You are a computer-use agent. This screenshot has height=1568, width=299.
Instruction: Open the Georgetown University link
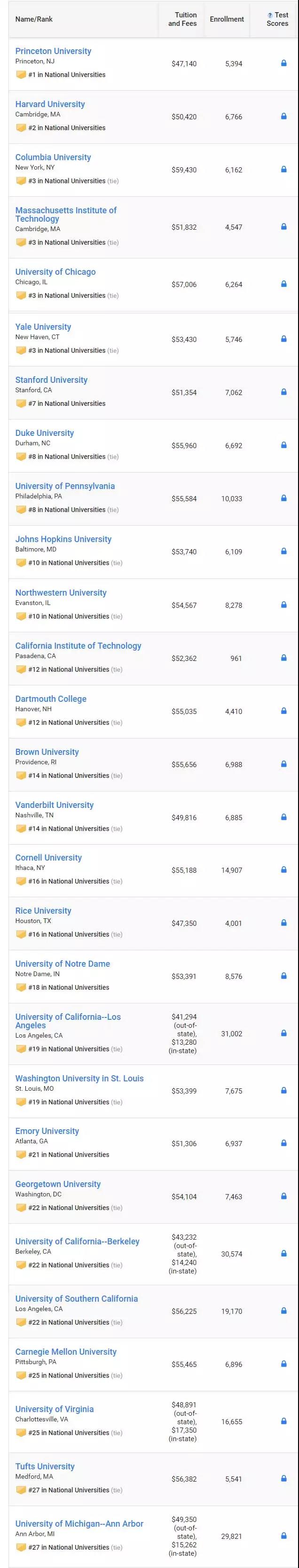[58, 1184]
